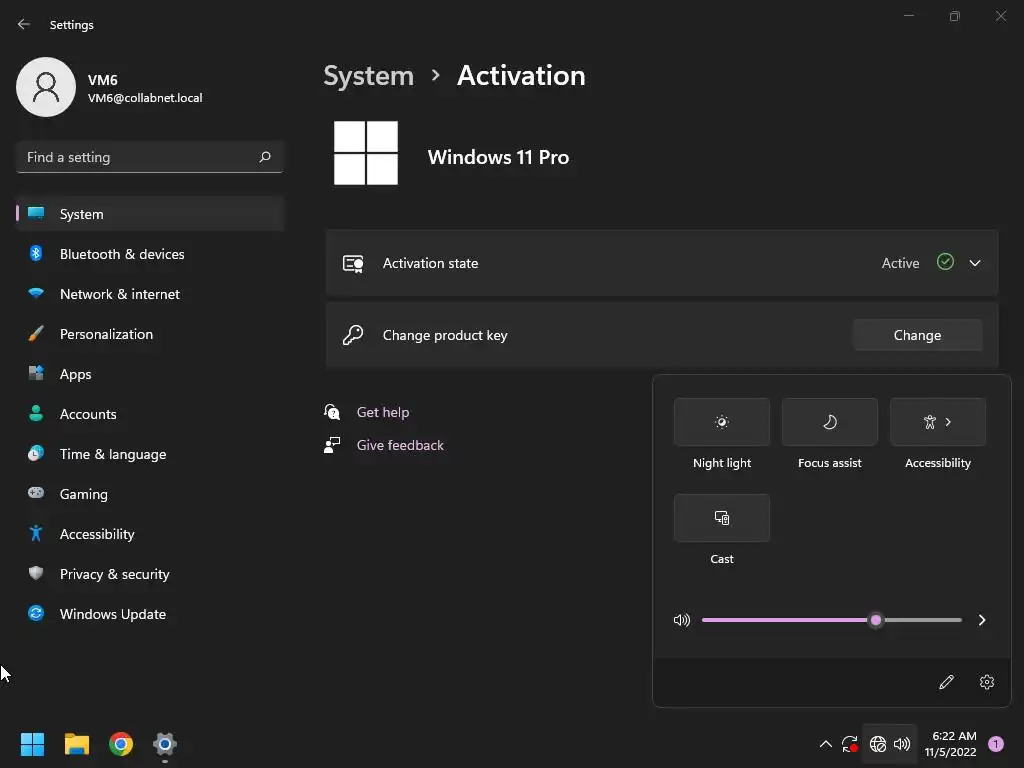Click the volume slider in quick settings
Viewport: 1024px width, 768px height.
point(831,620)
